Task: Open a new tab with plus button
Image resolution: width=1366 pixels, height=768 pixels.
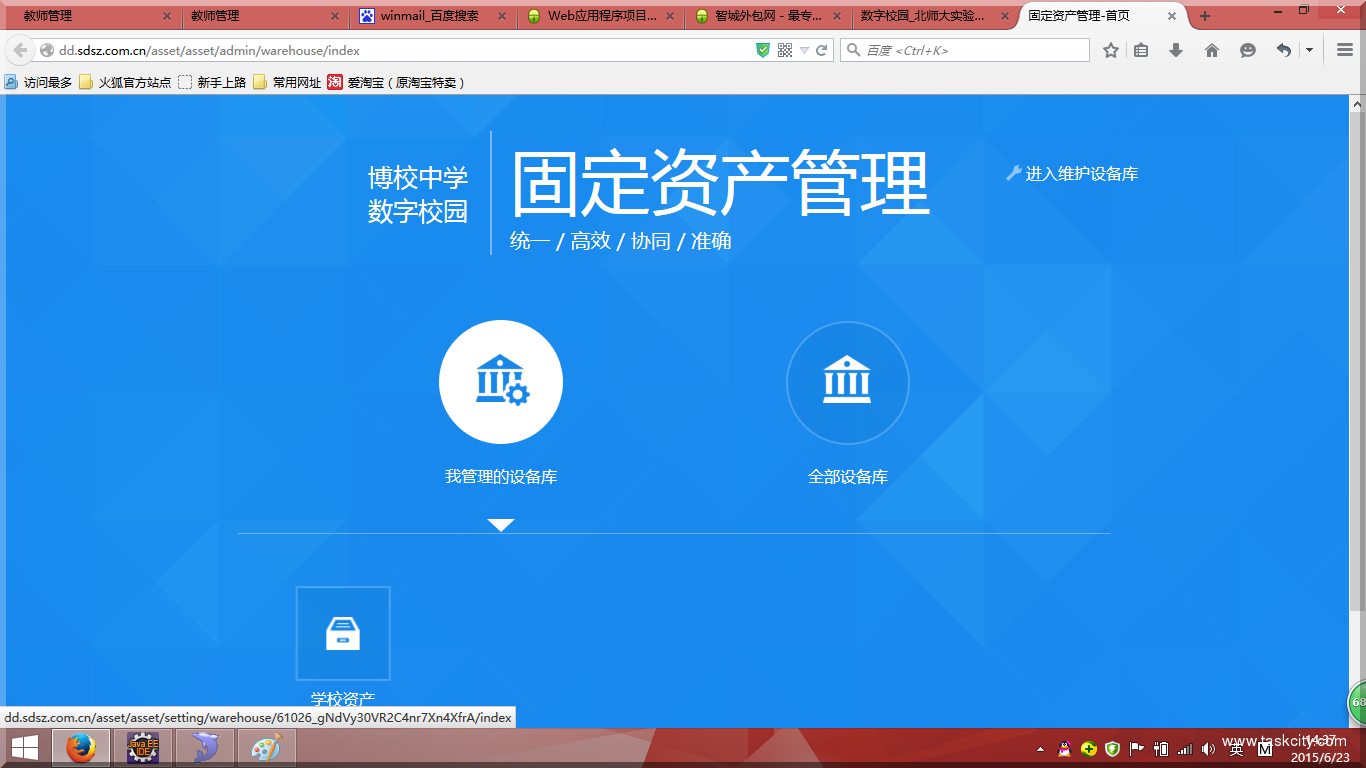Action: click(x=1204, y=16)
